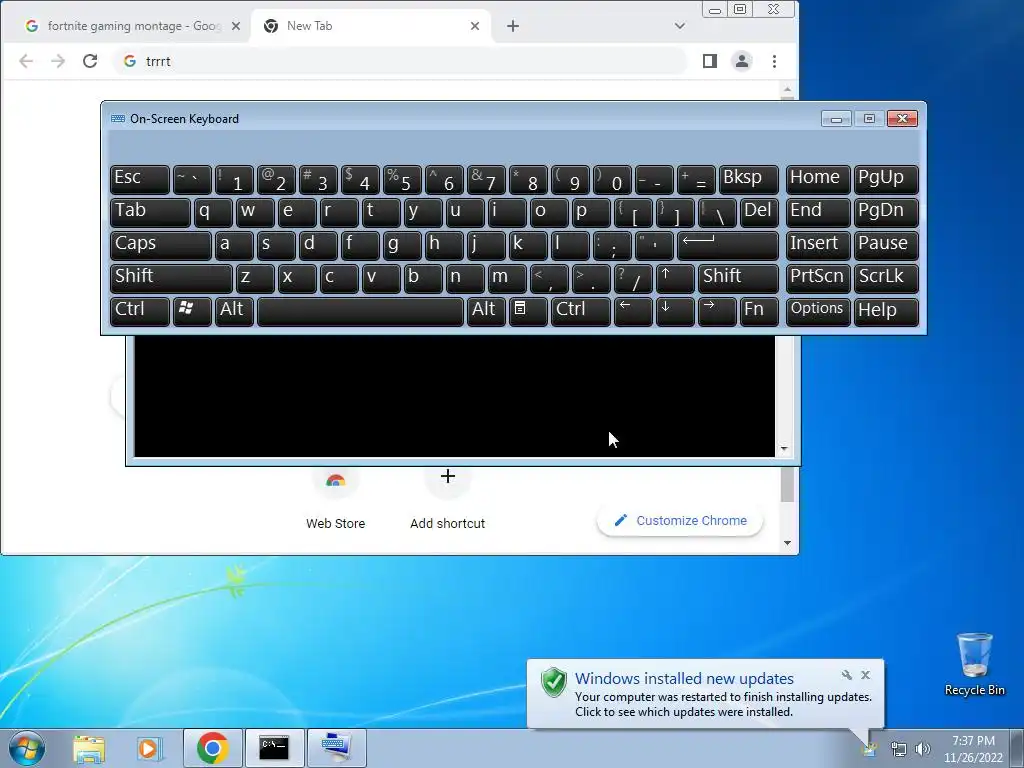Image resolution: width=1024 pixels, height=768 pixels.
Task: Hit the Tab key on On-Screen Keyboard
Action: pos(150,212)
